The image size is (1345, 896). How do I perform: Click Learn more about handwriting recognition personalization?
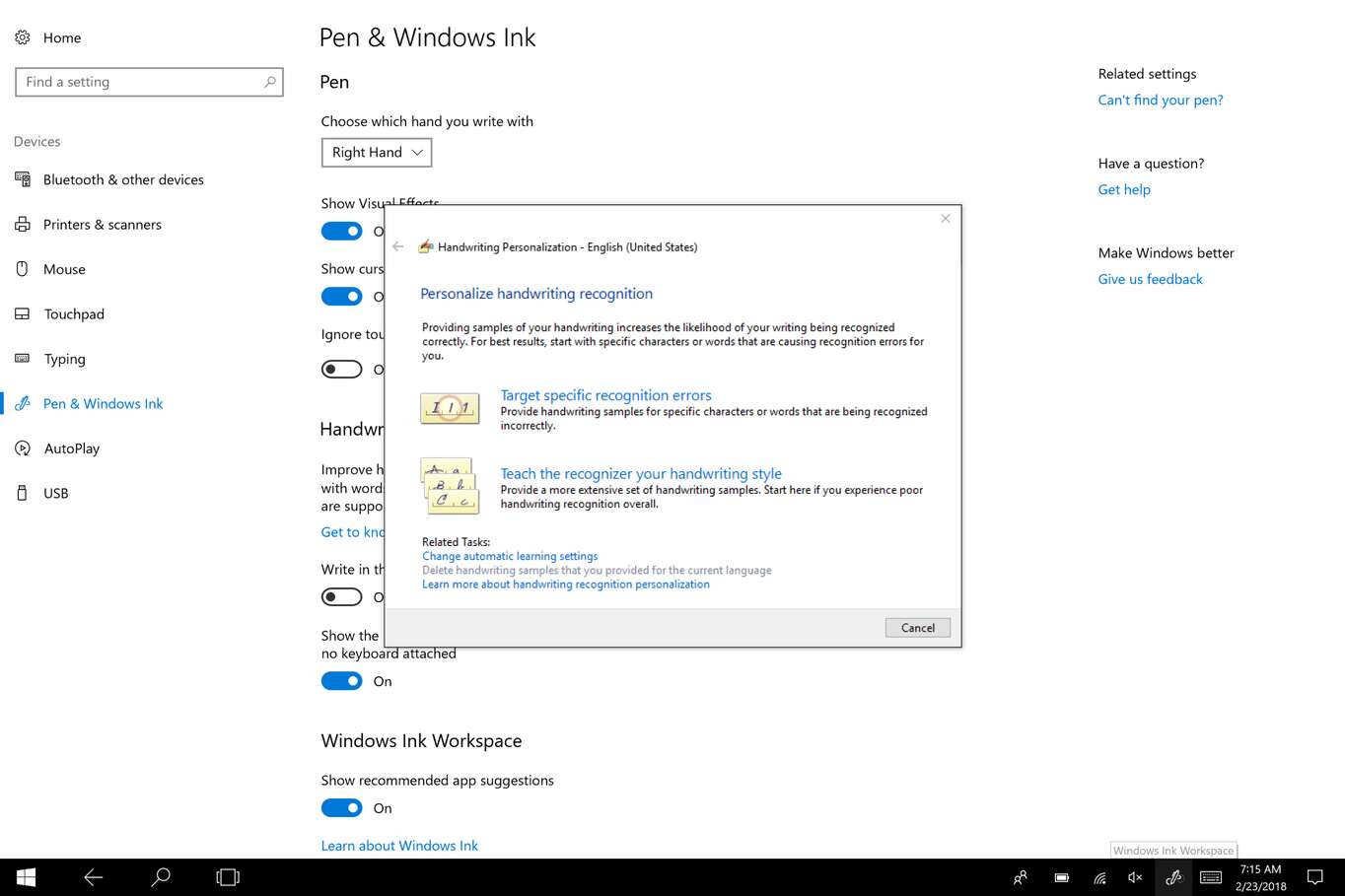[x=566, y=585]
